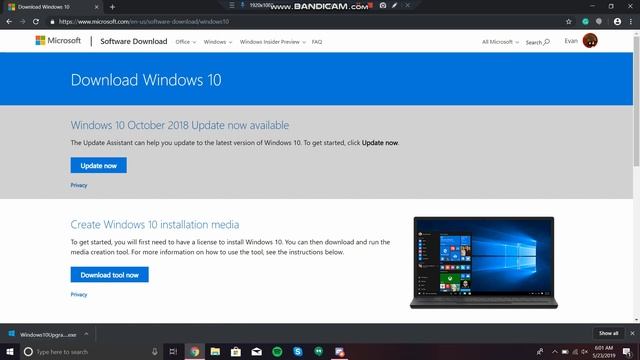Click Bandicam pencil drawing icon

point(395,5)
